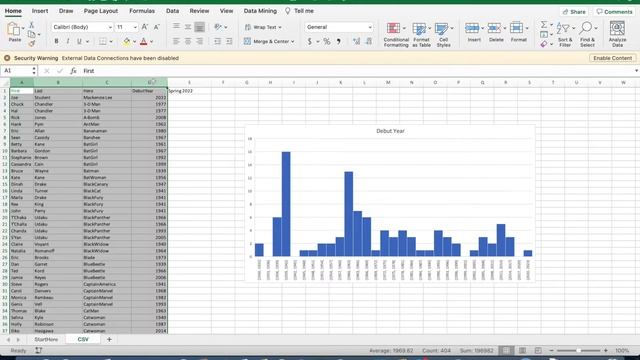The image size is (640, 360).
Task: Apply accounting dollar number format
Action: 309,41
